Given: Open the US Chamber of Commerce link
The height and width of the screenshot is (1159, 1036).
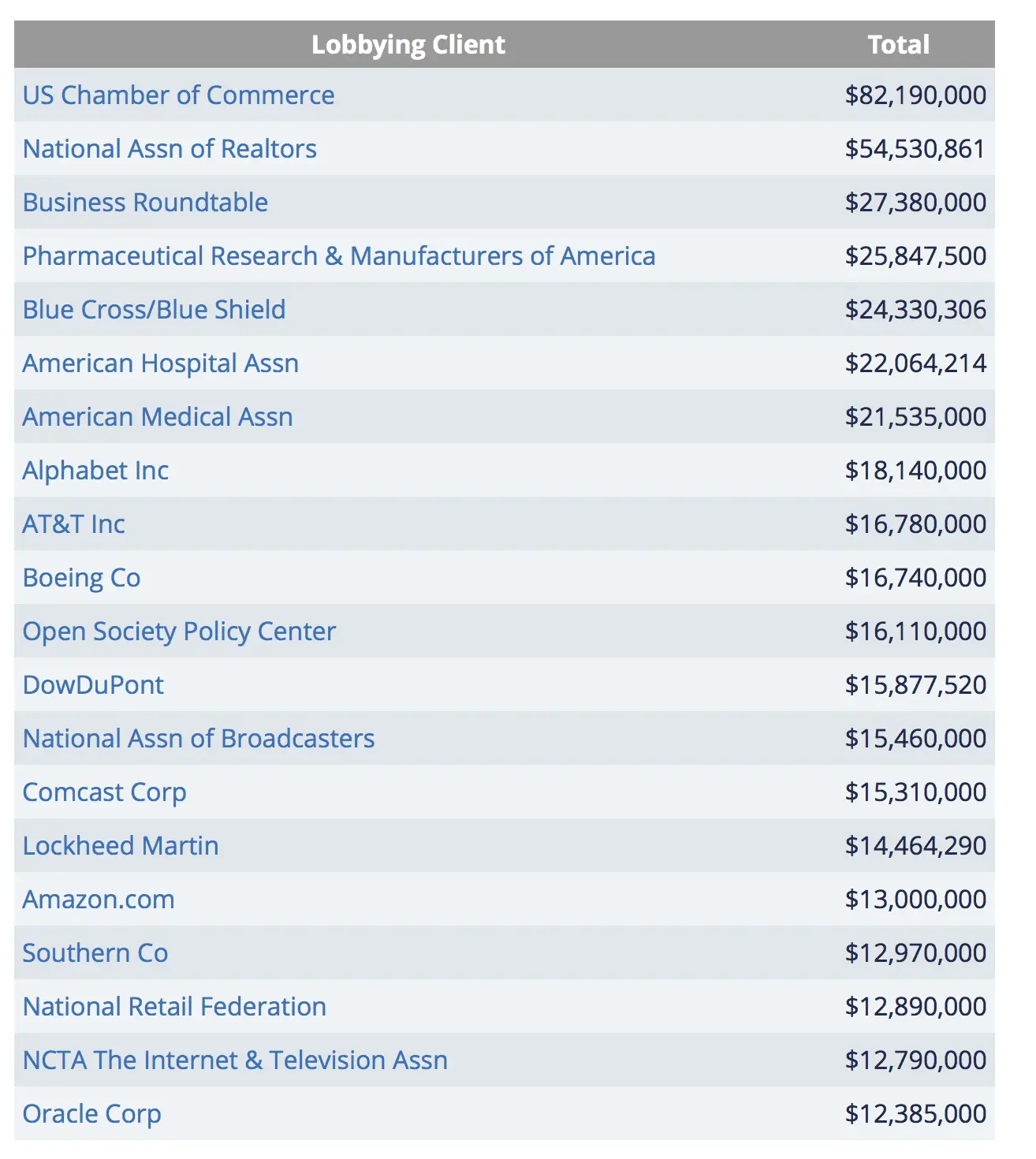Looking at the screenshot, I should (x=178, y=95).
